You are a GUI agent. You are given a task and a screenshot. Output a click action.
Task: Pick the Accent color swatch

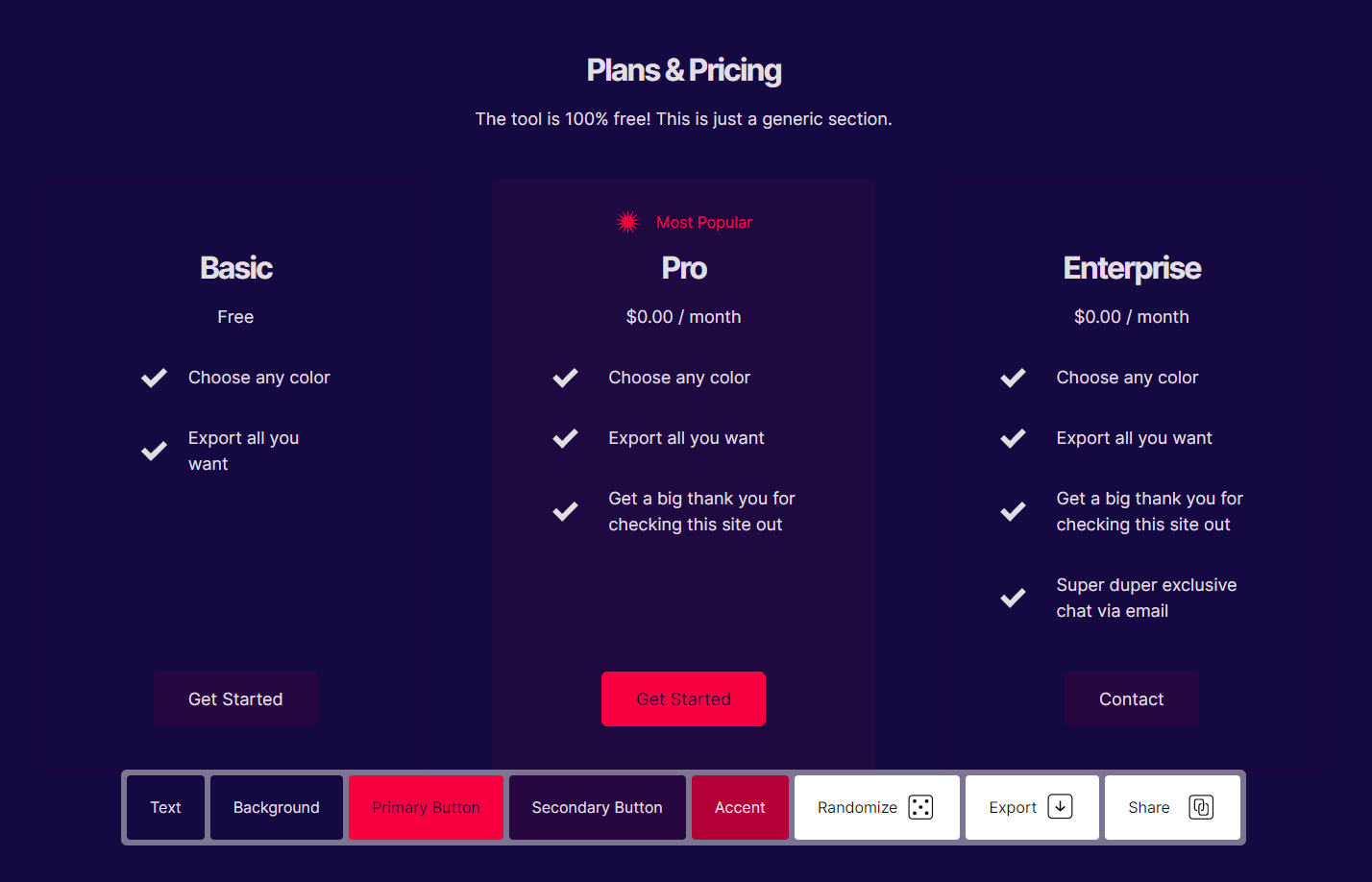tap(740, 807)
